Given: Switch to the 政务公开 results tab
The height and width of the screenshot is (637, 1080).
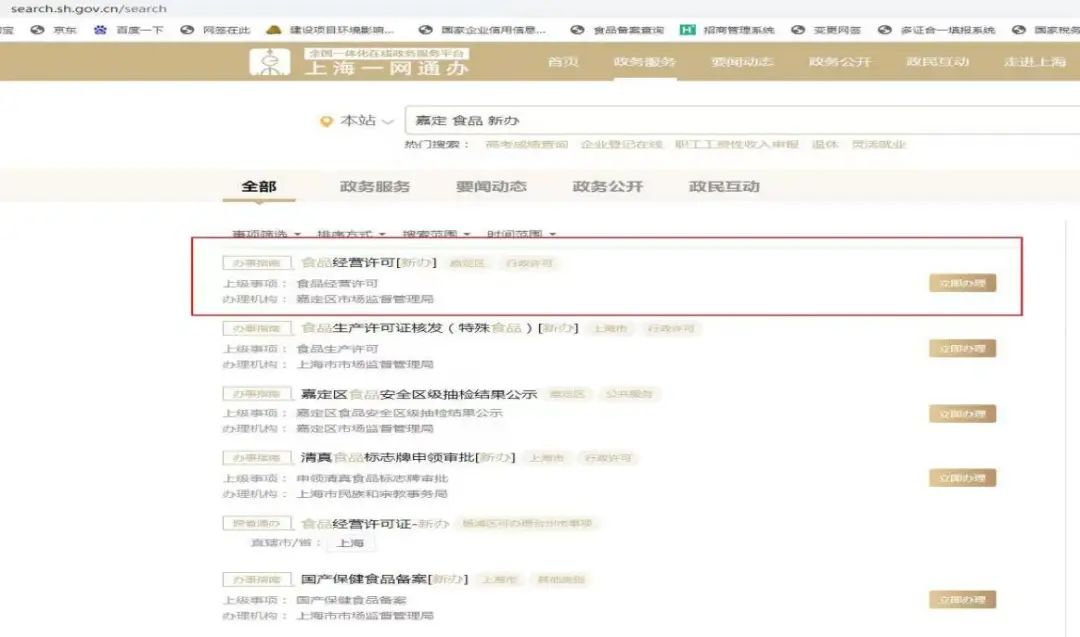Looking at the screenshot, I should point(607,187).
